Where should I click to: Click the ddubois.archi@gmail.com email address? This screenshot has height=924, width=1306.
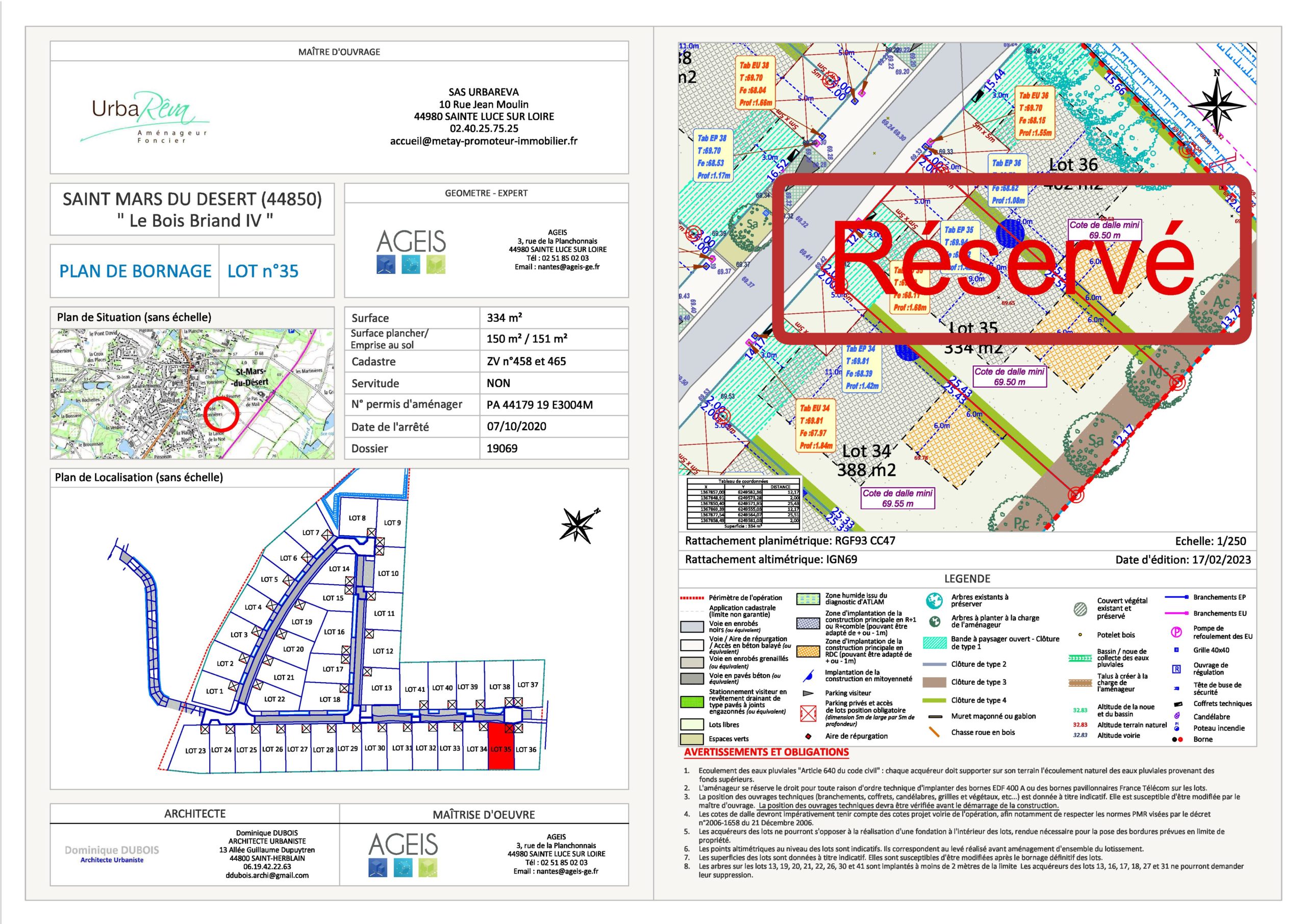pyautogui.click(x=267, y=876)
